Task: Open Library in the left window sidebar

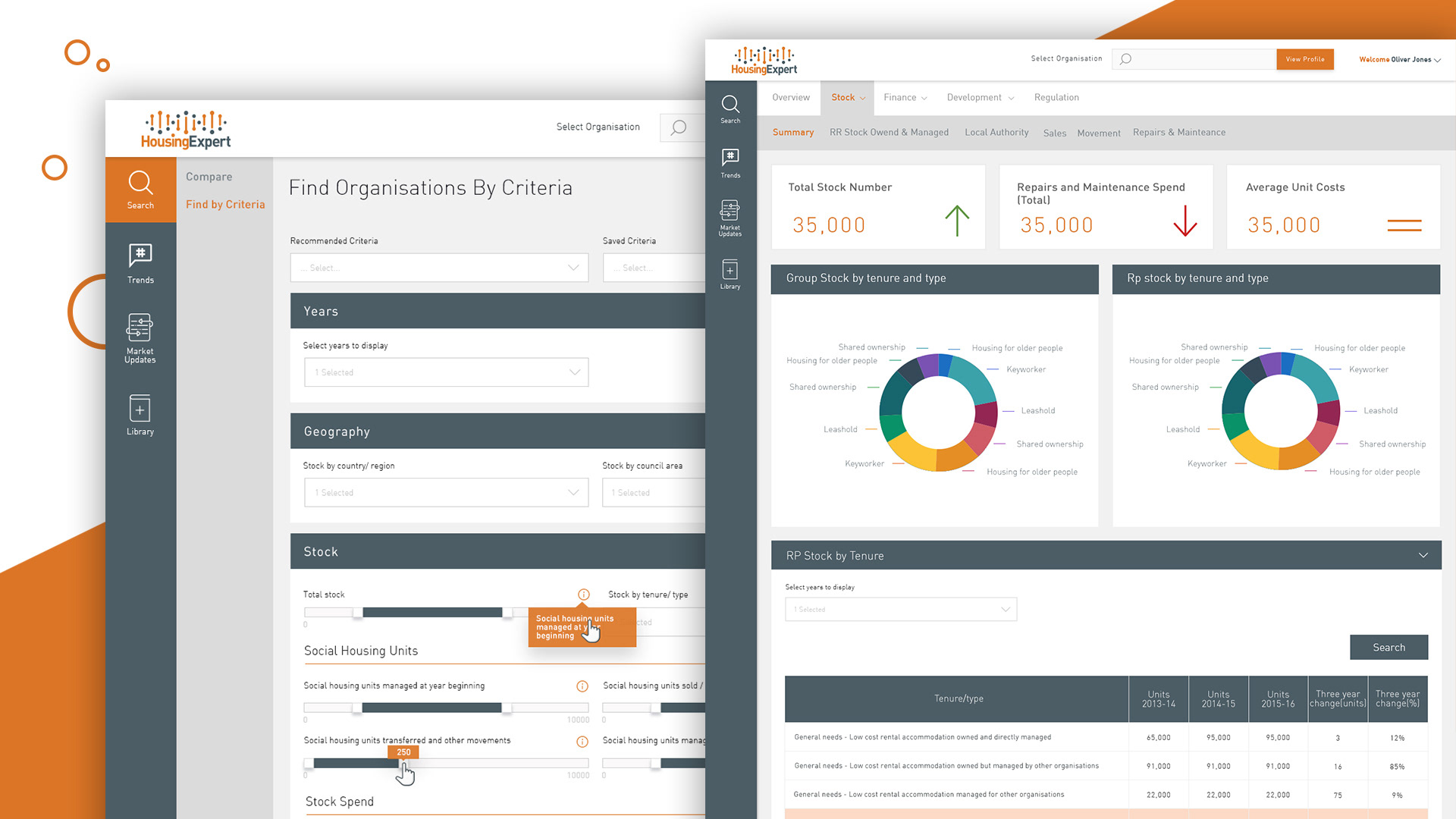Action: (140, 415)
